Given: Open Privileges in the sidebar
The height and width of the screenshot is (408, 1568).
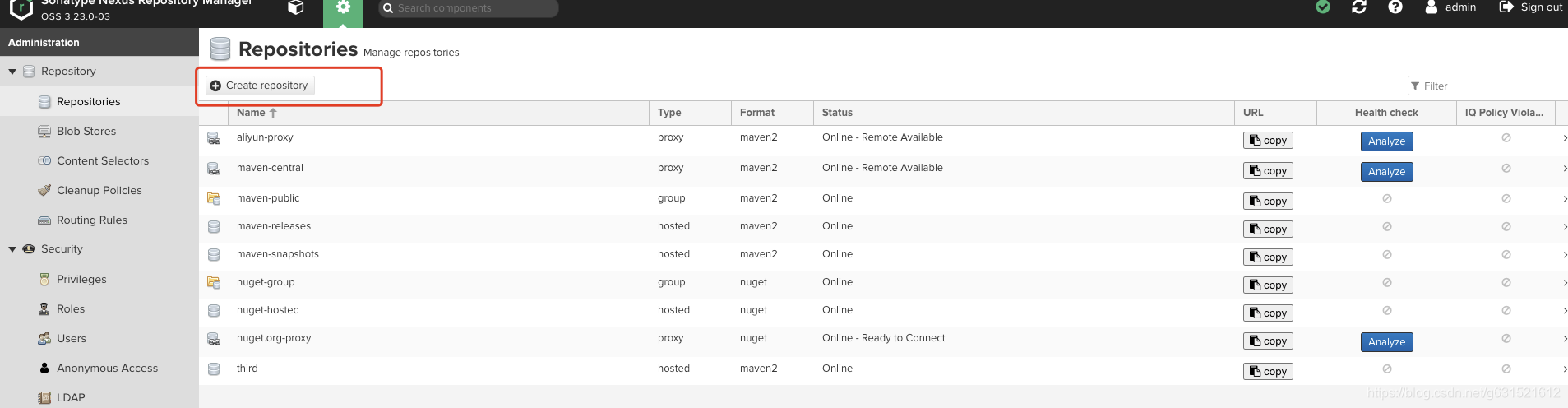Looking at the screenshot, I should pos(81,279).
